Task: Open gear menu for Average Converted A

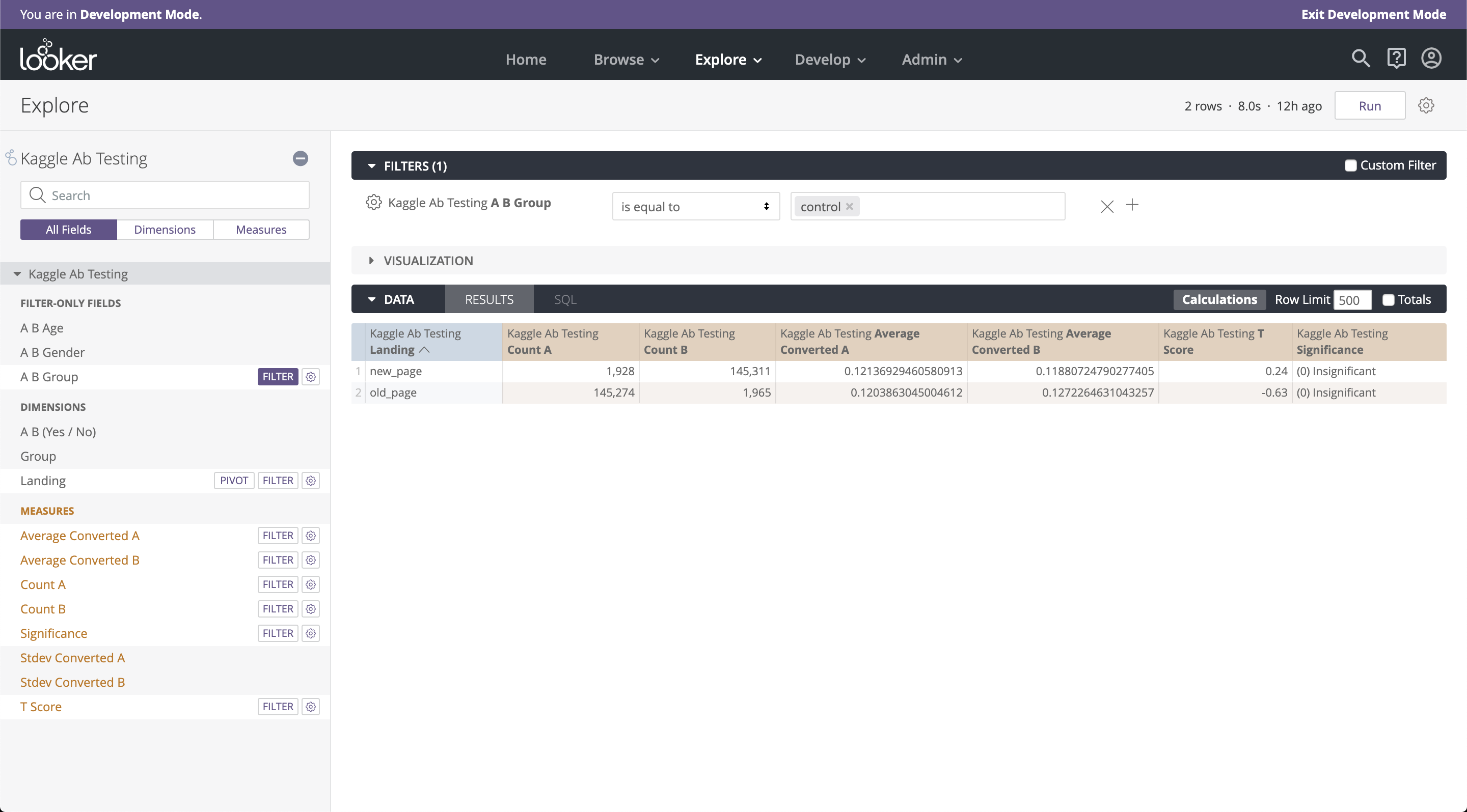Action: (x=310, y=536)
